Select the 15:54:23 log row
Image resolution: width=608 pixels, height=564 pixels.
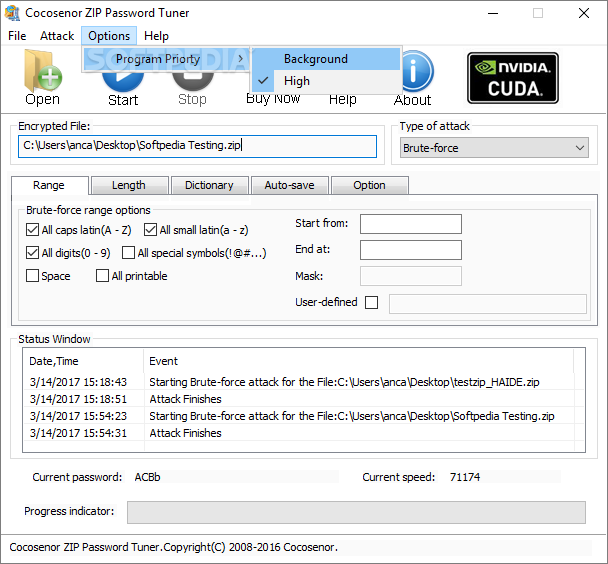pos(302,416)
